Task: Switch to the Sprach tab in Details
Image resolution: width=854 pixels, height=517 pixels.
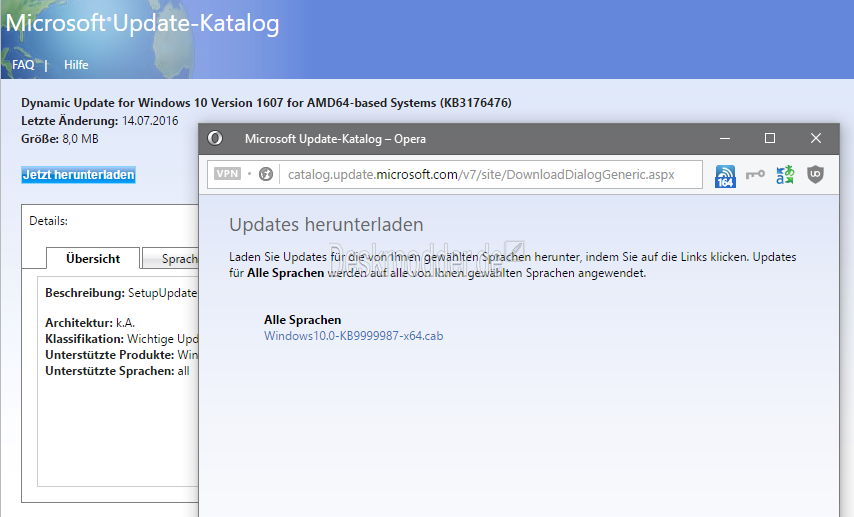Action: point(171,259)
